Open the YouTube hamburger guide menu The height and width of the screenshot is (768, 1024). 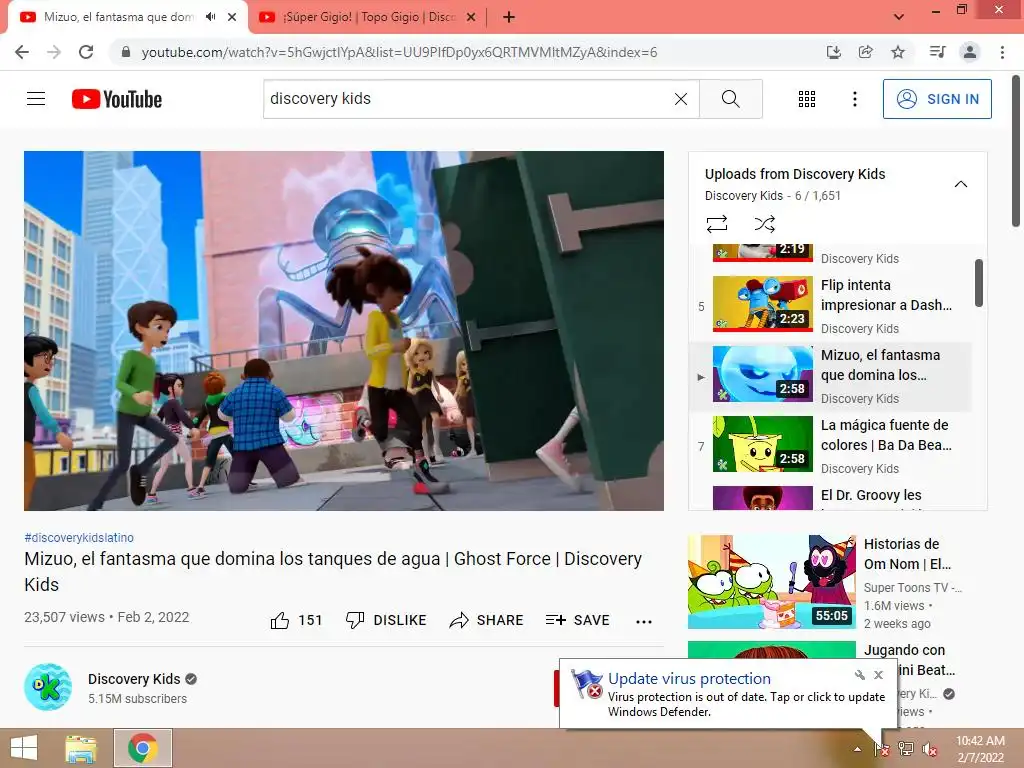(x=36, y=99)
